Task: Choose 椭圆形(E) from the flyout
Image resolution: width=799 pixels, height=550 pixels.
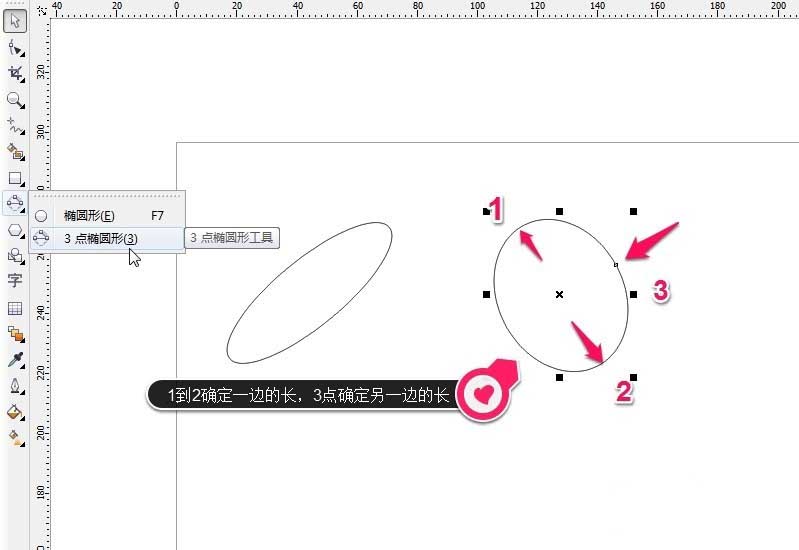Action: (x=107, y=216)
